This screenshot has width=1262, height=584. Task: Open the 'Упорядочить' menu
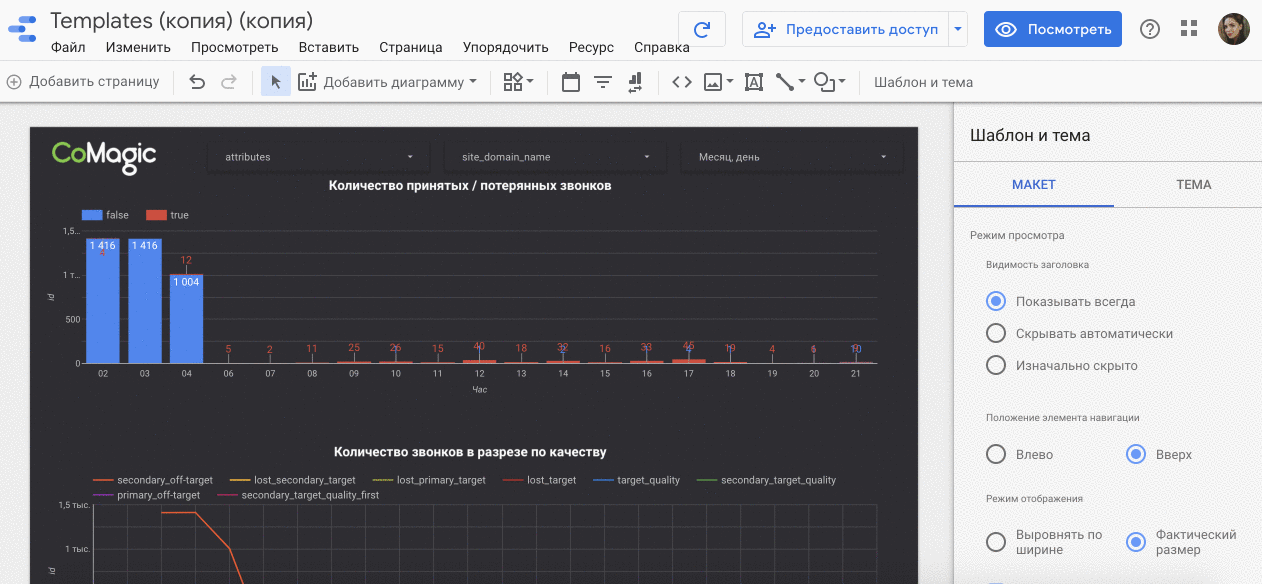pyautogui.click(x=506, y=47)
